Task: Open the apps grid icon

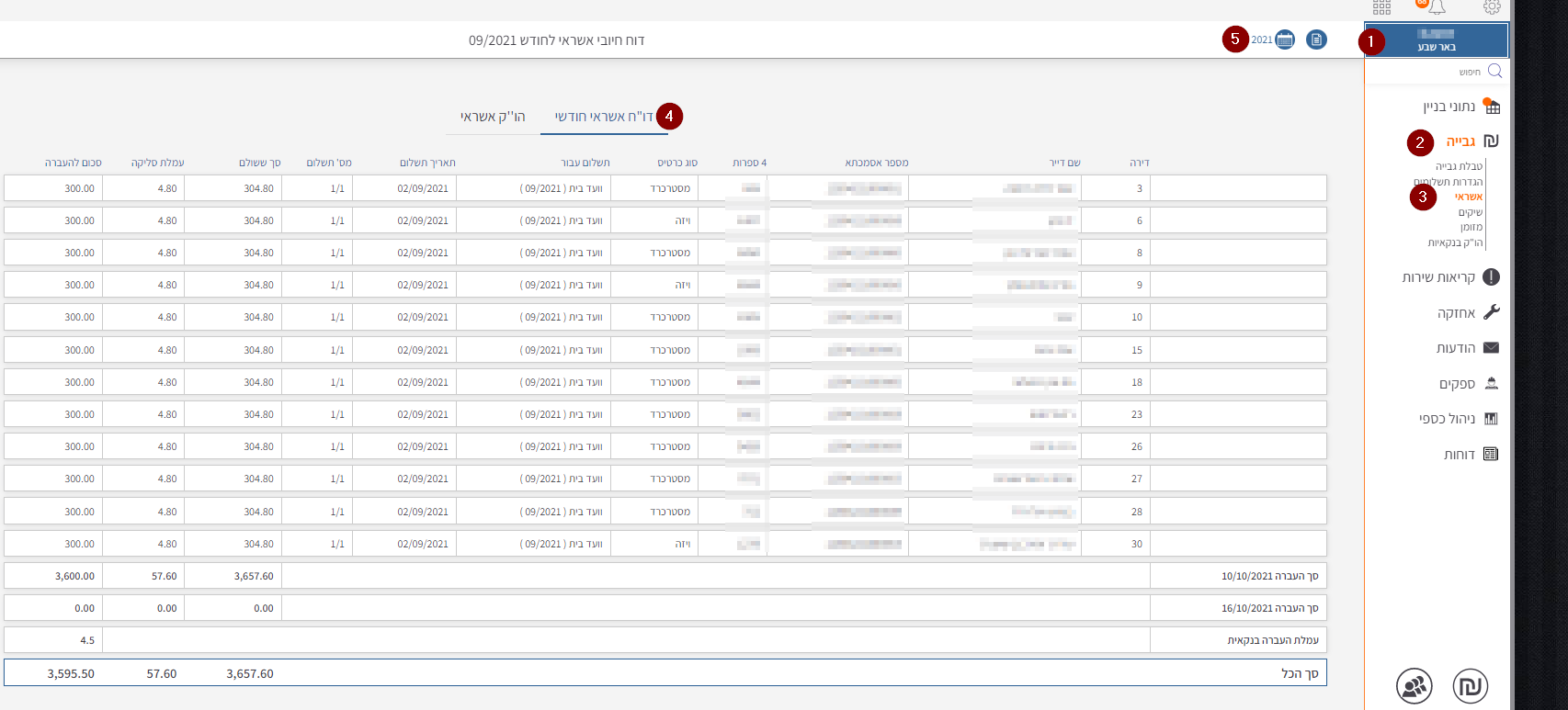Action: click(1381, 7)
